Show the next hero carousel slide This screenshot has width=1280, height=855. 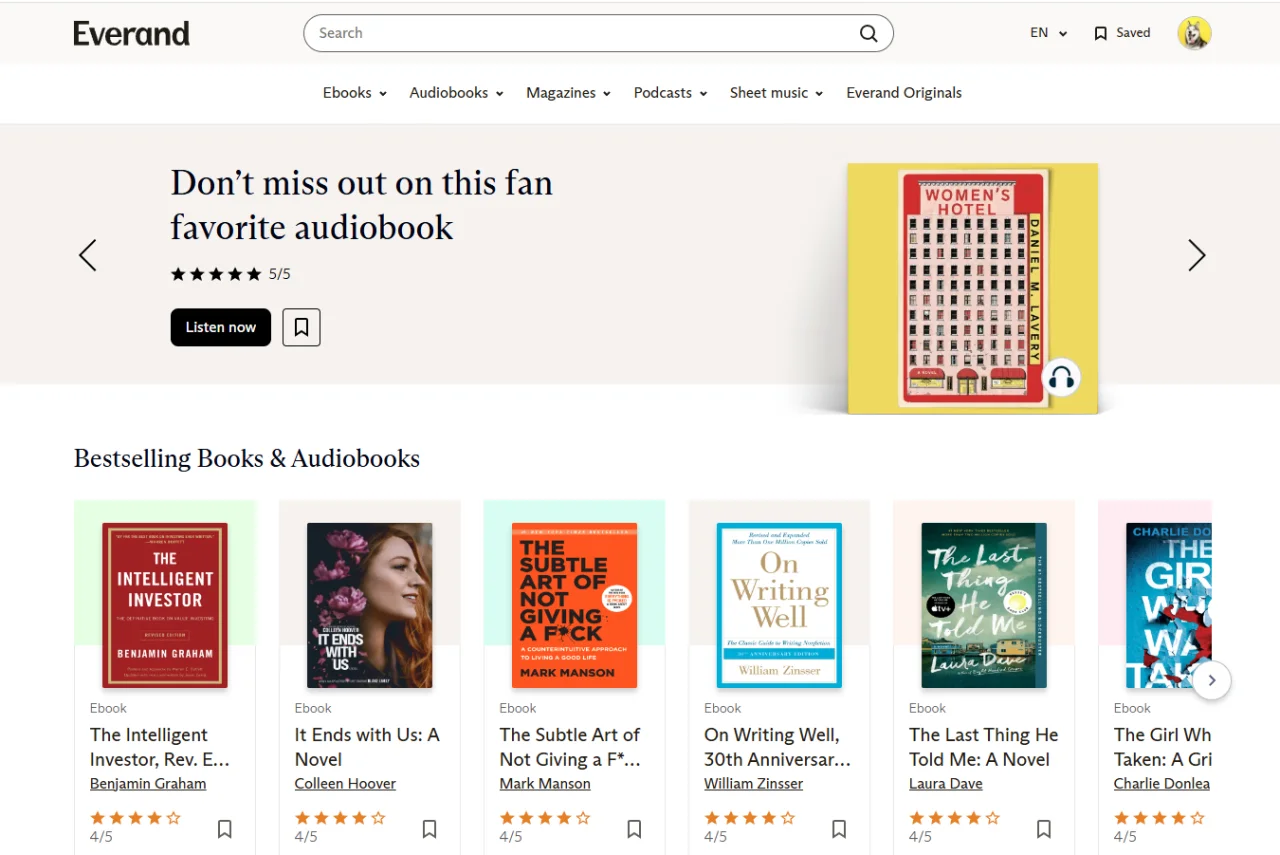(1196, 255)
